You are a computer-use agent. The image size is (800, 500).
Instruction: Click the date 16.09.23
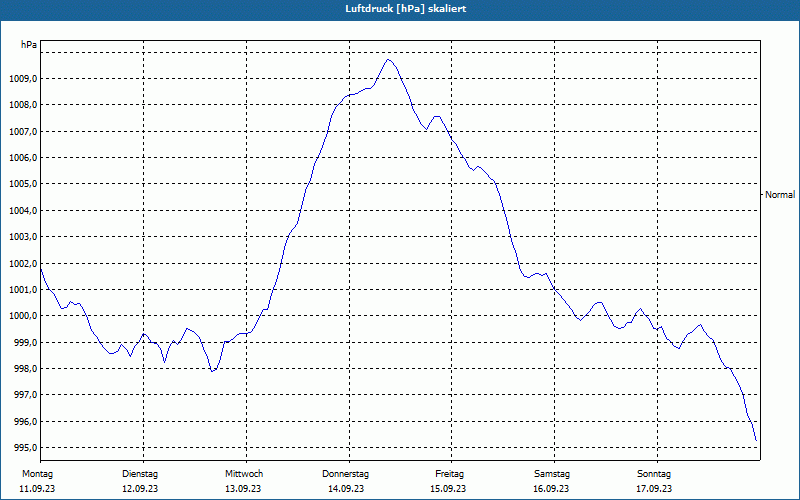pyautogui.click(x=551, y=489)
